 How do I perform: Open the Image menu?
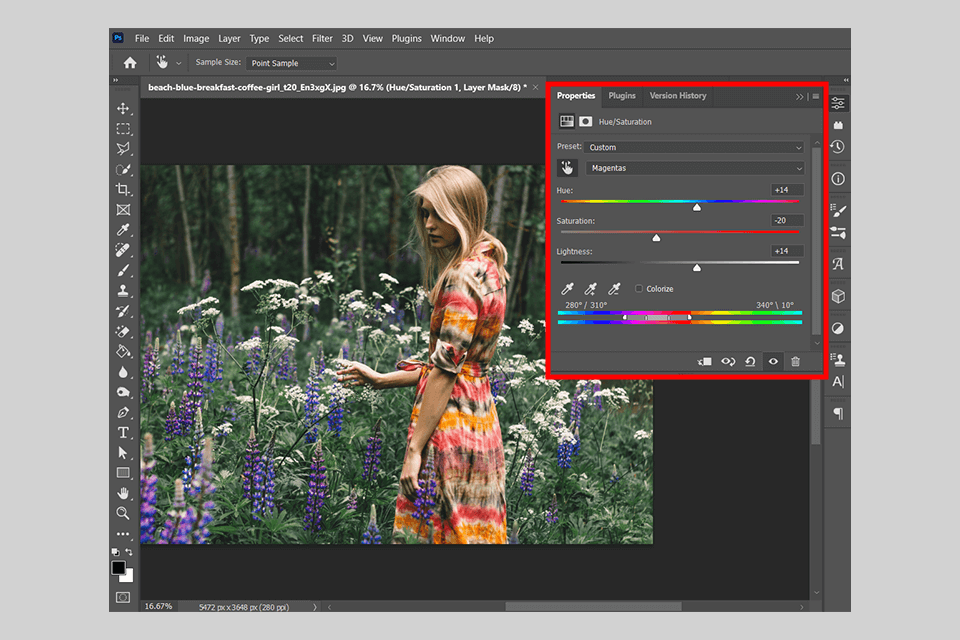pos(196,39)
